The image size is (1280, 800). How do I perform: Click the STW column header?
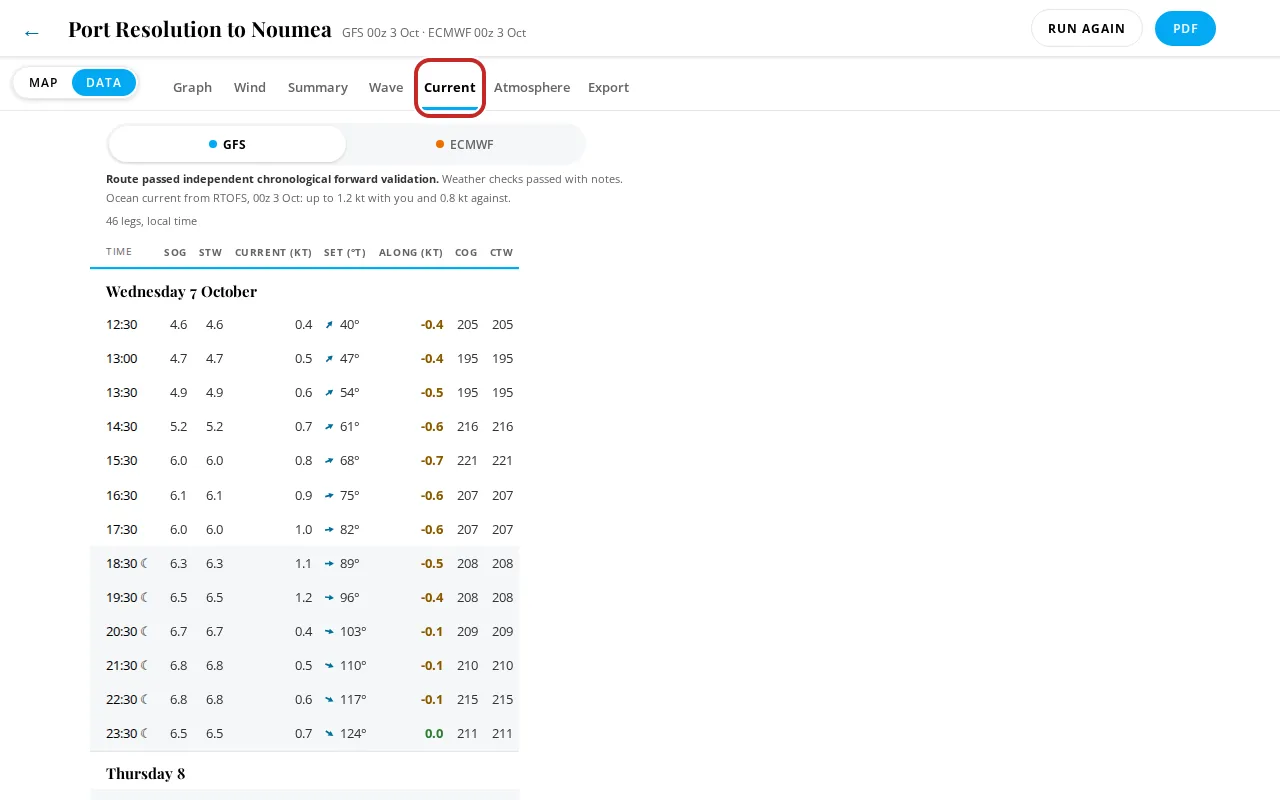210,252
